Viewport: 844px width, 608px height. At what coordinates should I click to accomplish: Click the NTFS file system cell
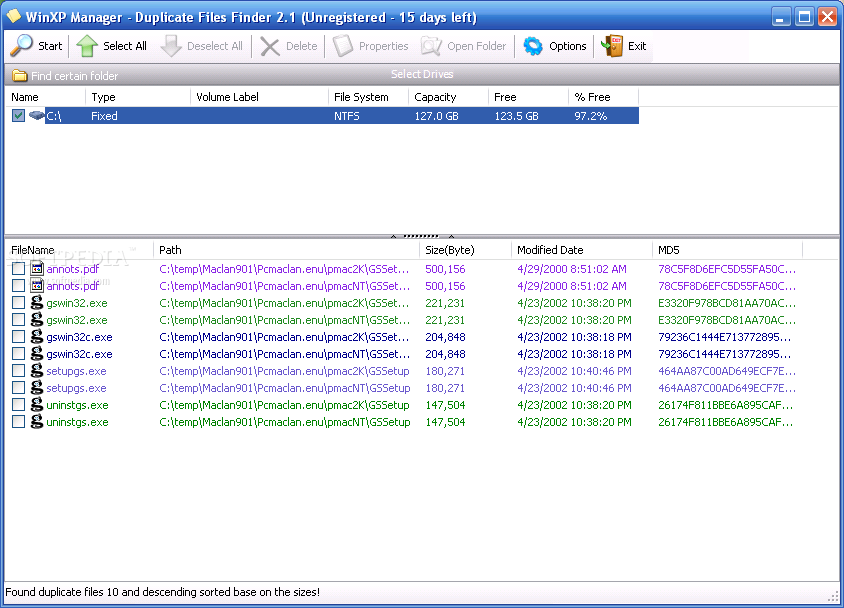click(347, 116)
